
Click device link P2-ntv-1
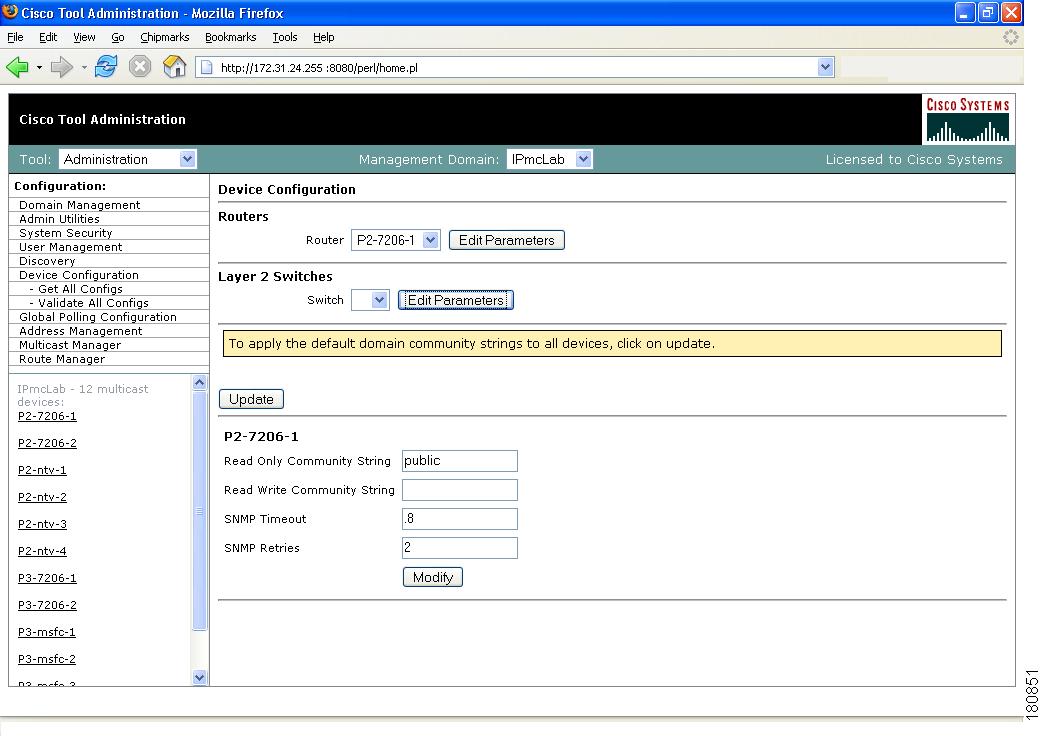pyautogui.click(x=42, y=470)
